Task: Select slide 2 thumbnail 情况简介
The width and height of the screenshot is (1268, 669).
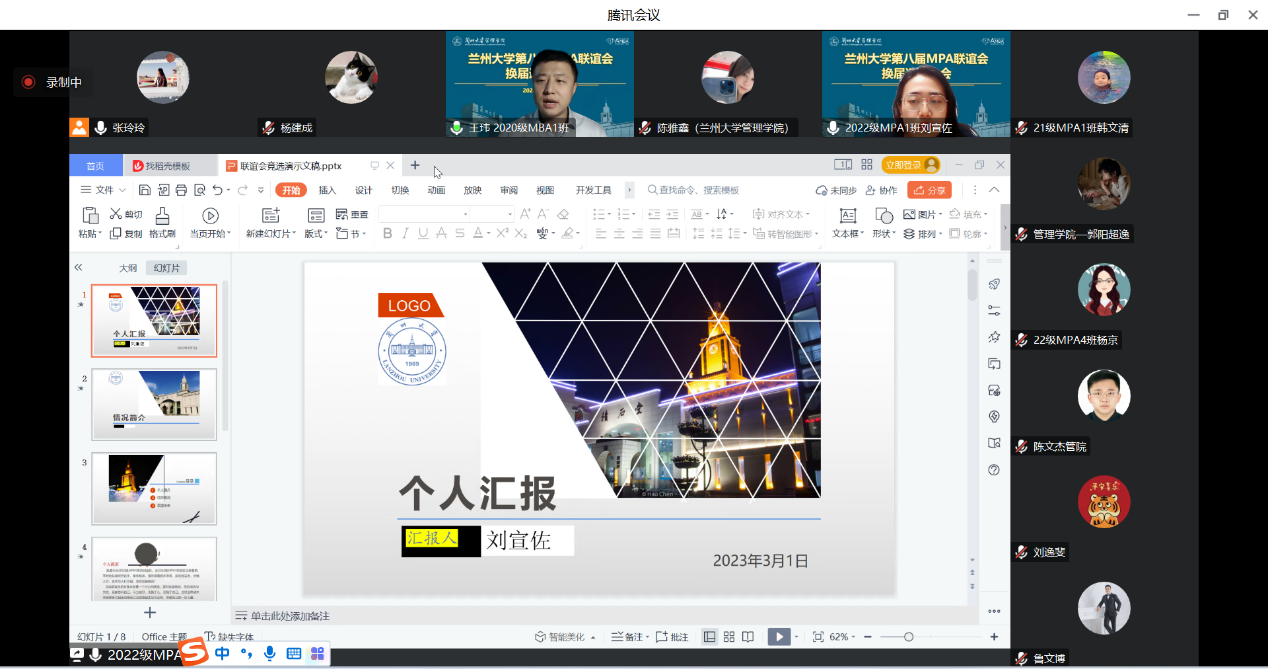Action: pos(154,403)
